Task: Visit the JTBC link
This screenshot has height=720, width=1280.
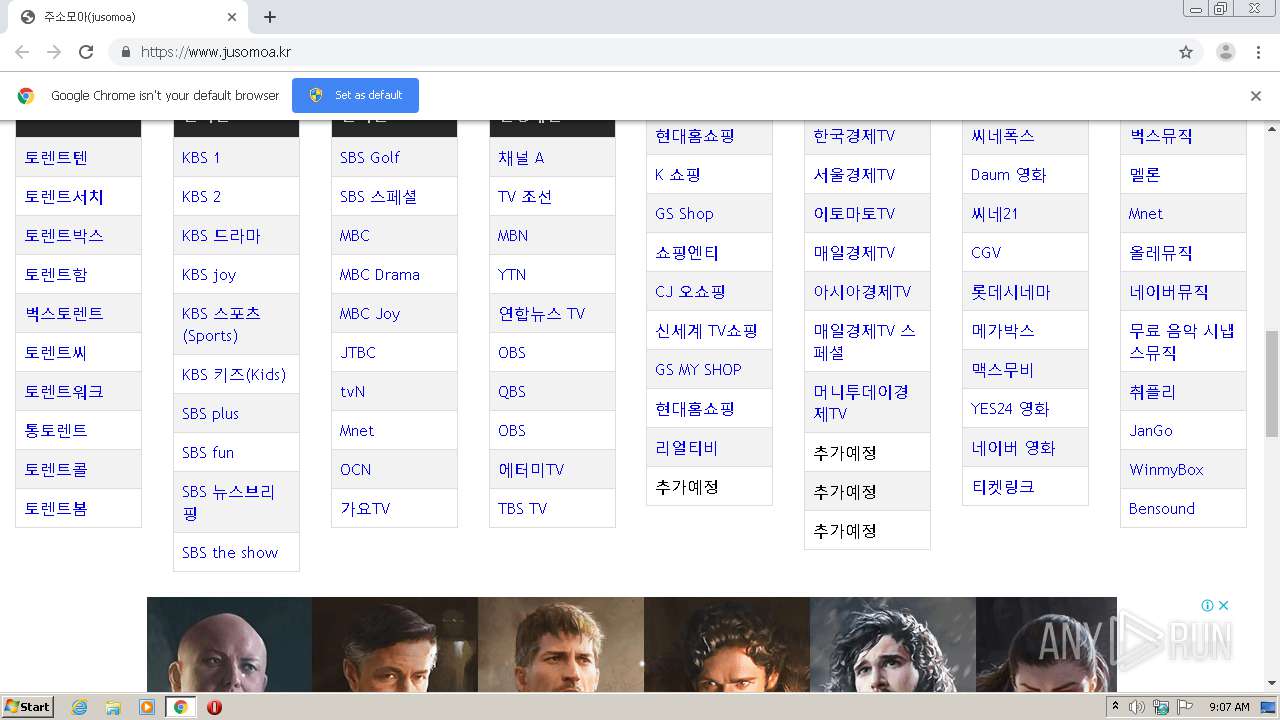Action: (358, 353)
